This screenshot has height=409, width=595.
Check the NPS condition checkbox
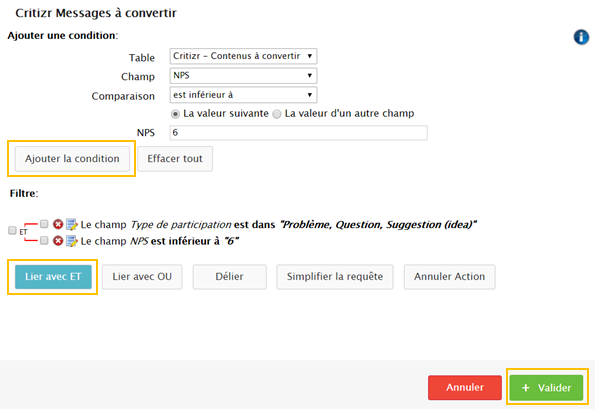[x=44, y=241]
